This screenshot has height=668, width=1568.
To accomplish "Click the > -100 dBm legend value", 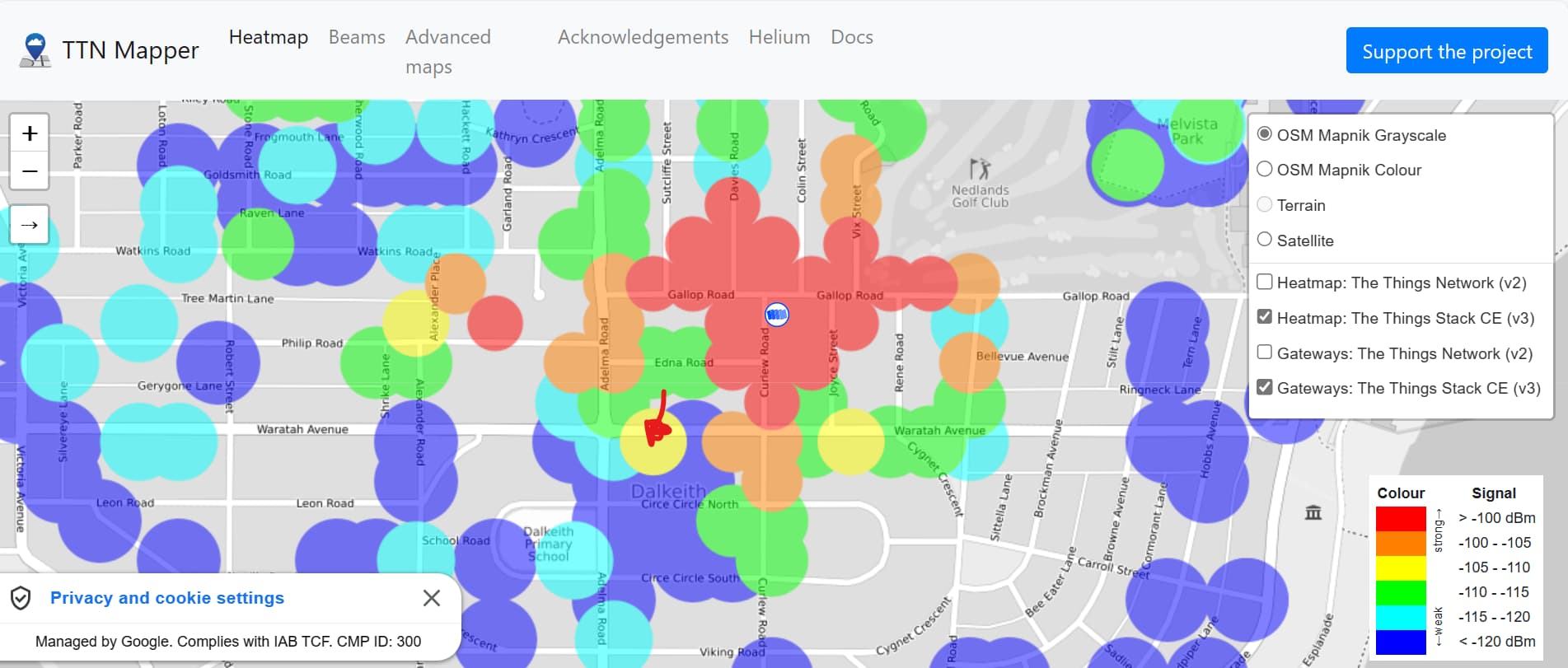I will [1497, 518].
